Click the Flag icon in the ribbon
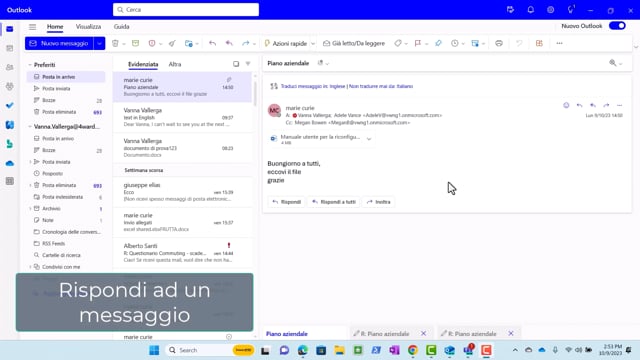Screen dimensions: 640x360 coord(418,43)
